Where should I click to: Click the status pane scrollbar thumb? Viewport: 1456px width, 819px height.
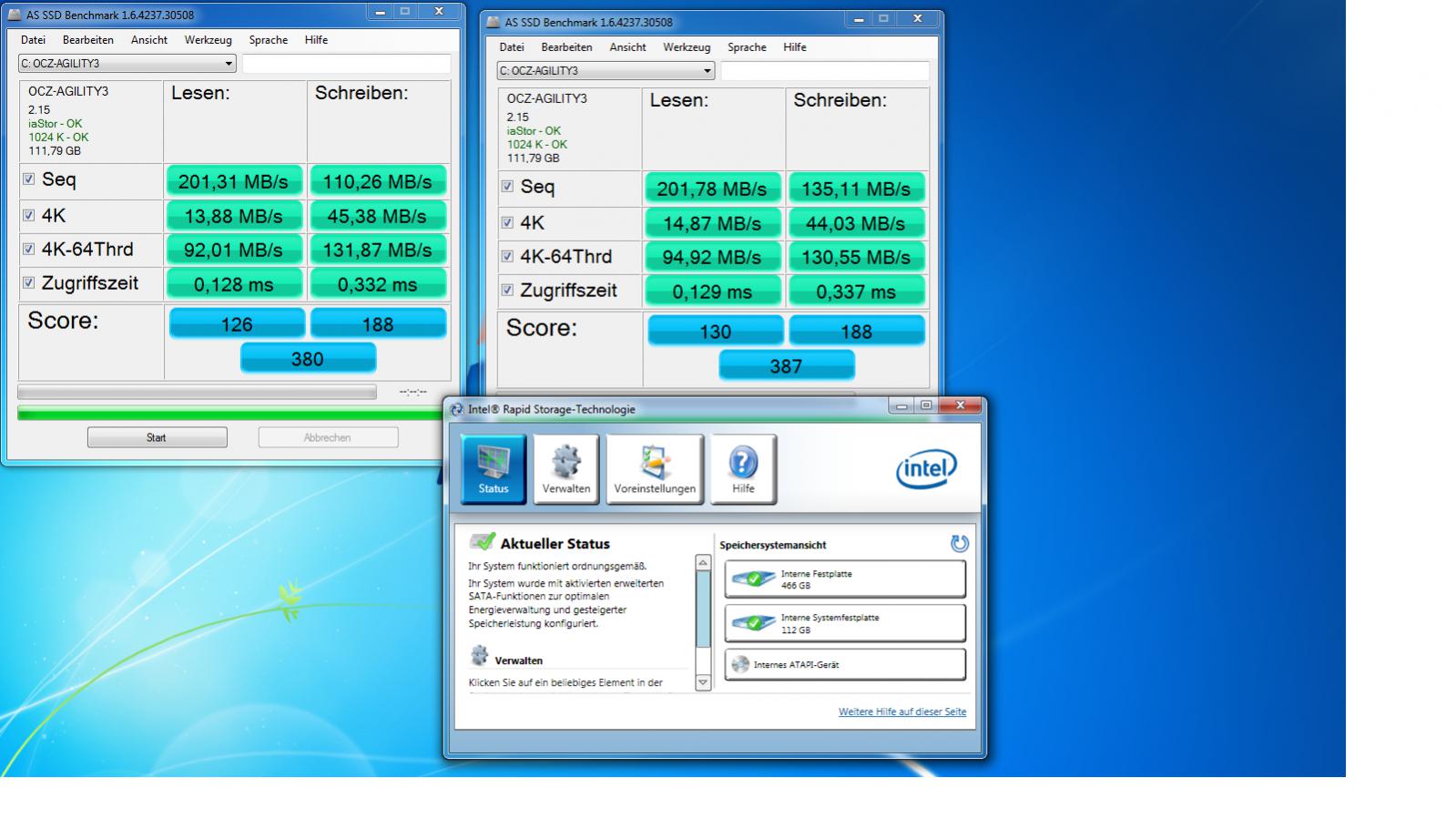click(702, 609)
